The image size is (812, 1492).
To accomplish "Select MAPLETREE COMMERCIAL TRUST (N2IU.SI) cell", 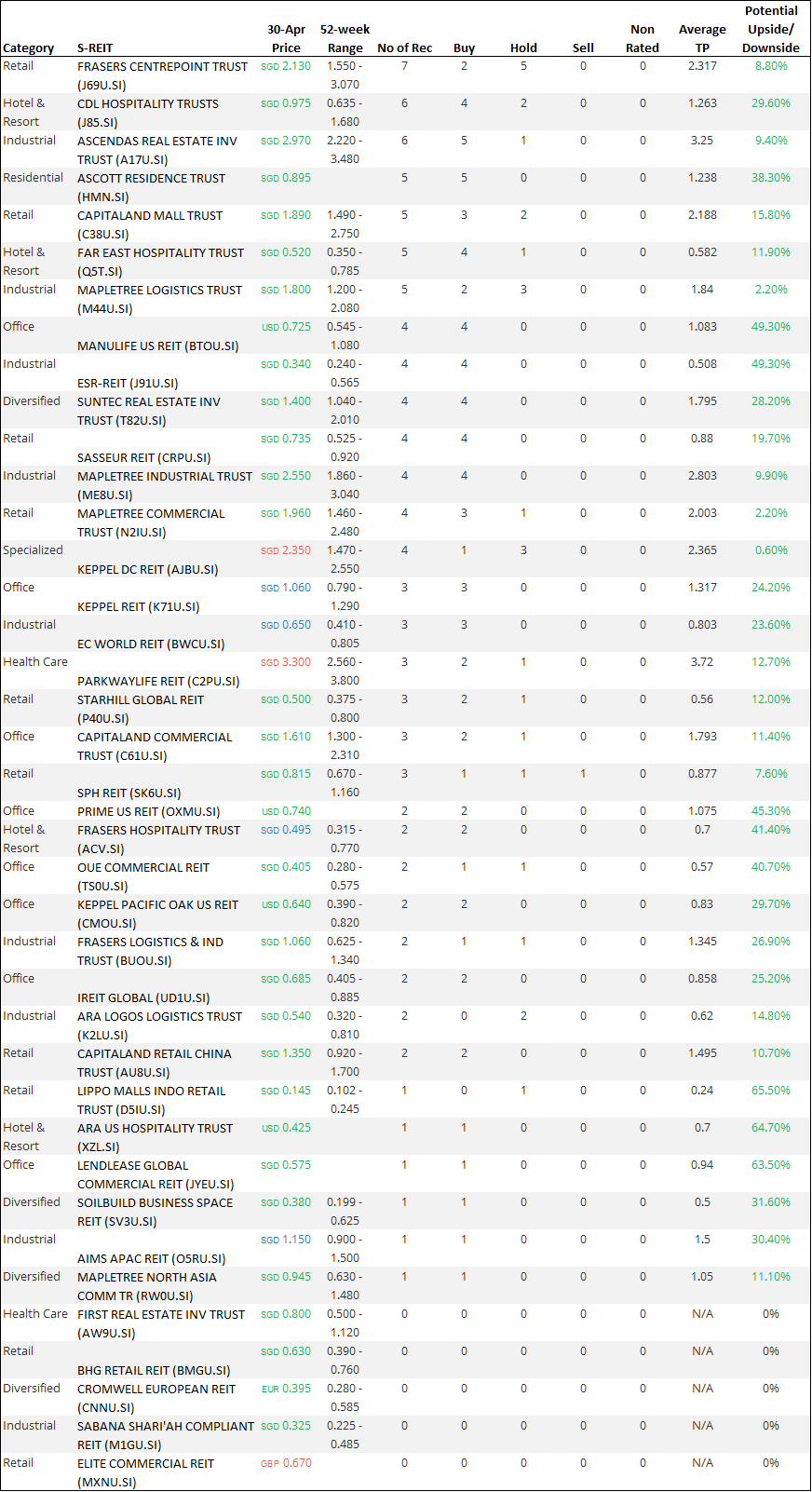I will [x=151, y=522].
